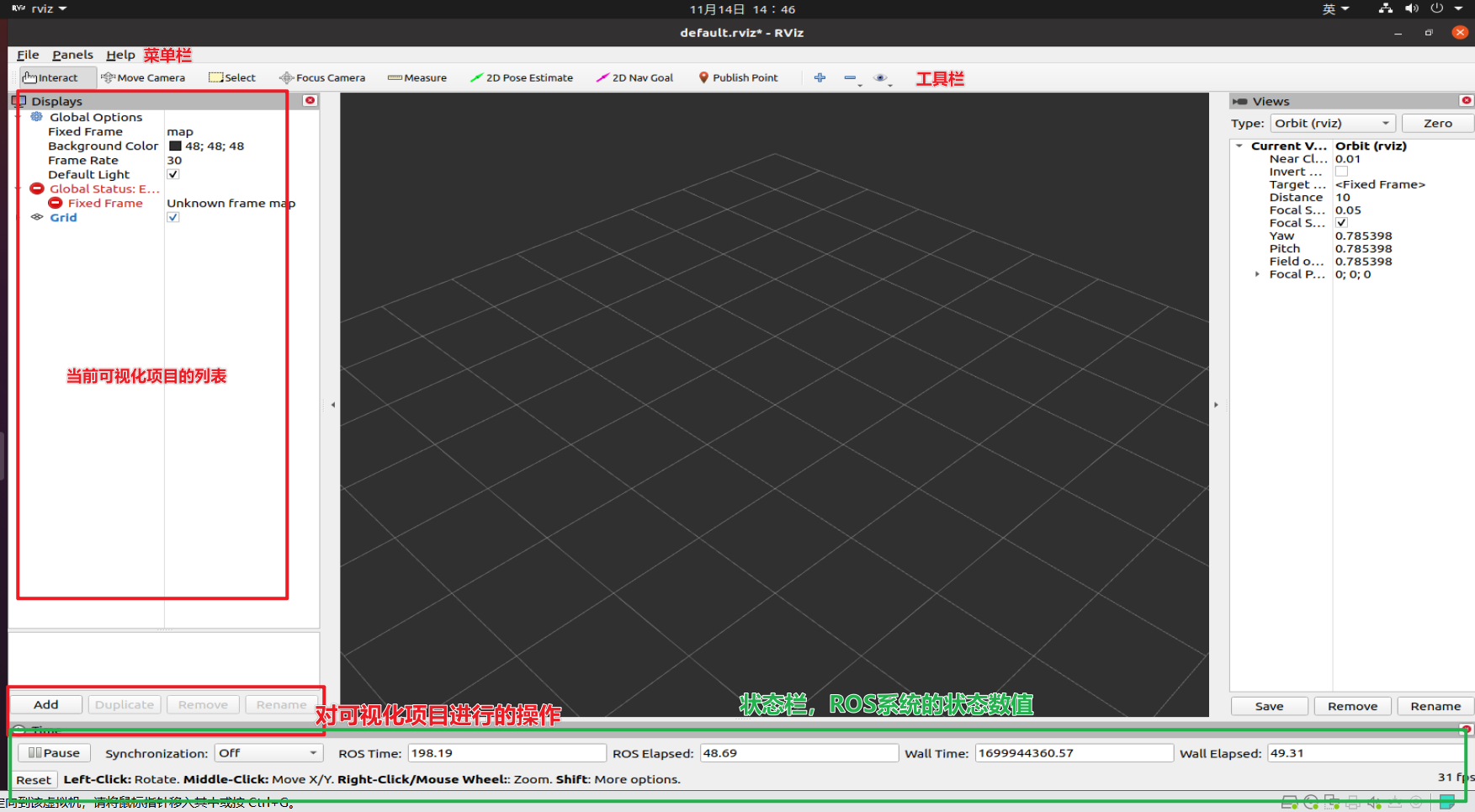Click the ROS Time field
This screenshot has width=1475, height=812.
click(507, 753)
